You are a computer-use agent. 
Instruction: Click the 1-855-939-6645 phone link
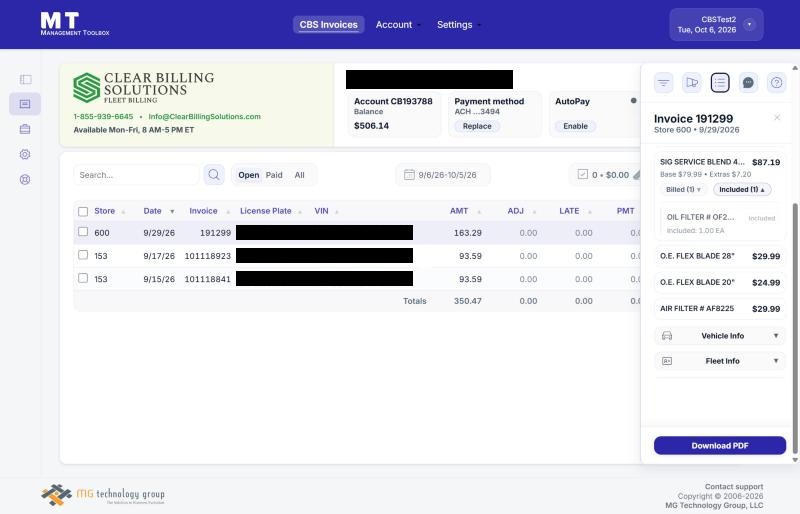(103, 116)
